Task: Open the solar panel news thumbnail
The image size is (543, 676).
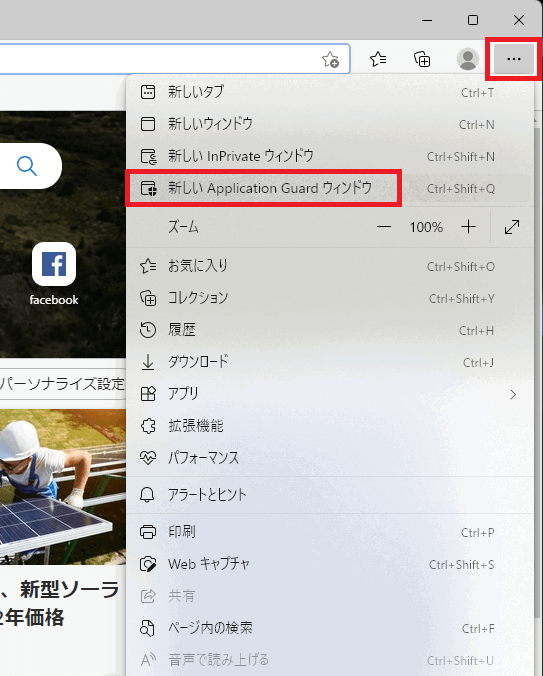Action: point(63,487)
